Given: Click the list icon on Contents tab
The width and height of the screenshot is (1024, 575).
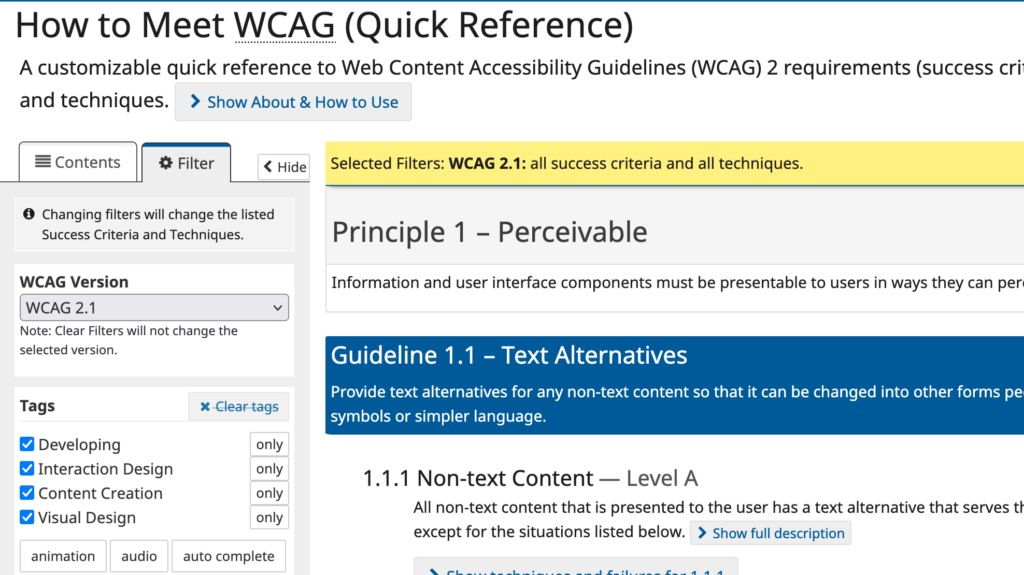Looking at the screenshot, I should 42,162.
